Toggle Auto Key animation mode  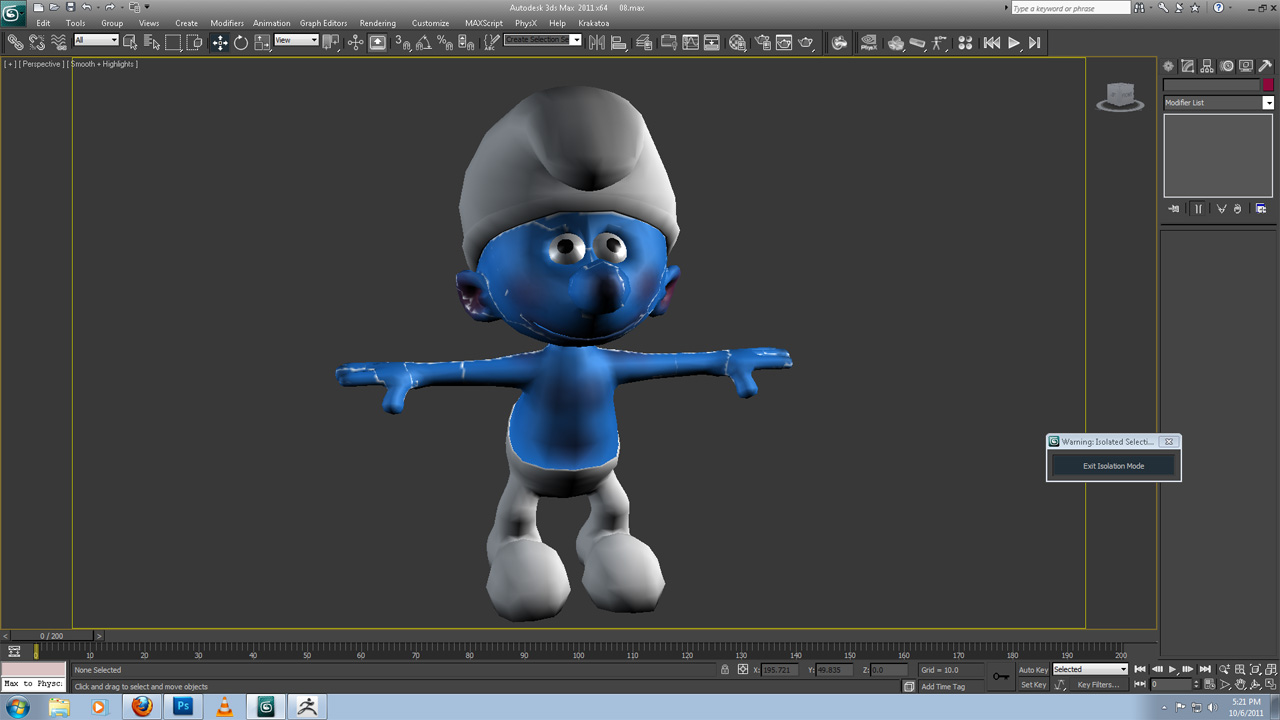(x=1032, y=670)
